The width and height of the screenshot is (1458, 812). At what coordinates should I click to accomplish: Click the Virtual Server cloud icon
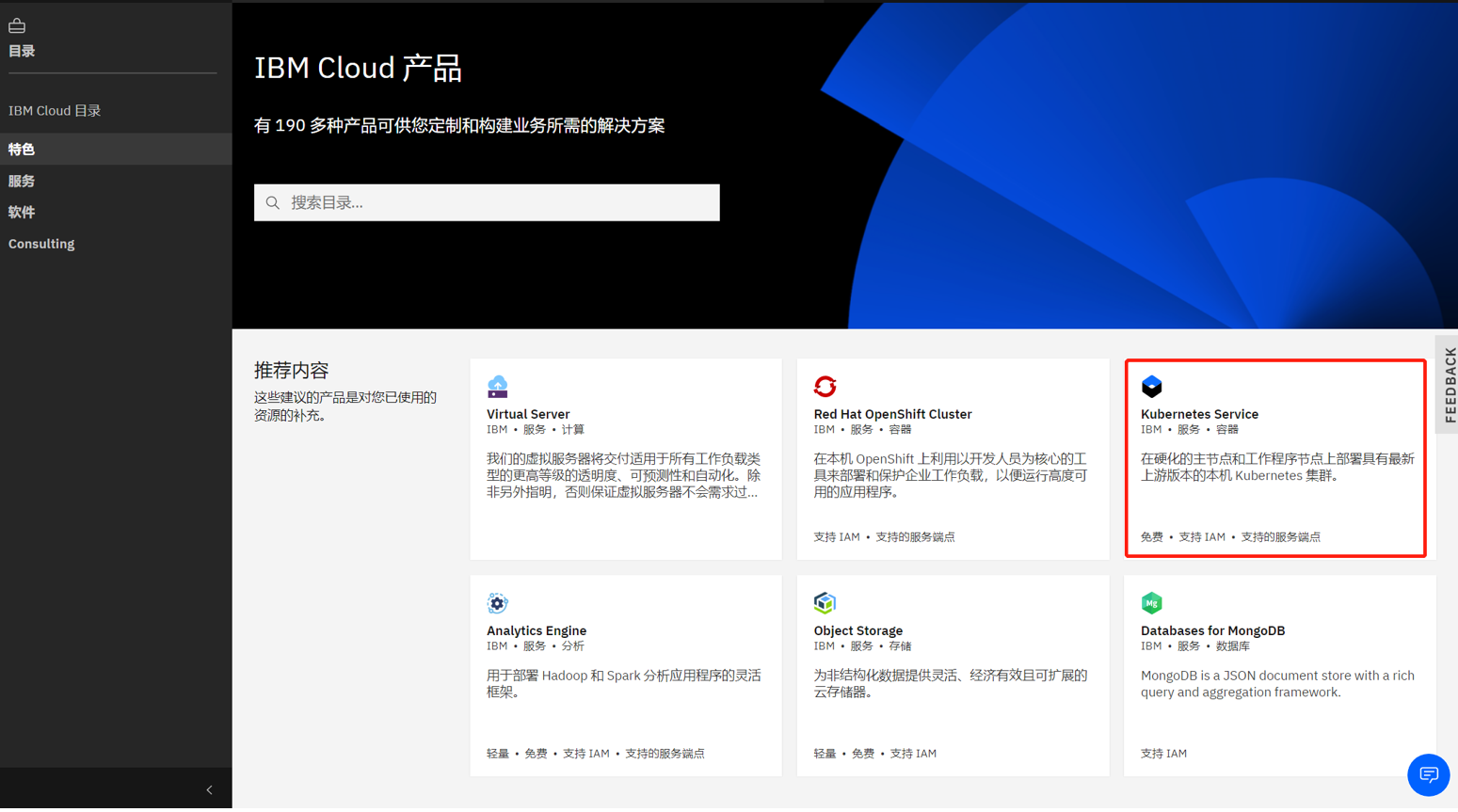[x=496, y=386]
